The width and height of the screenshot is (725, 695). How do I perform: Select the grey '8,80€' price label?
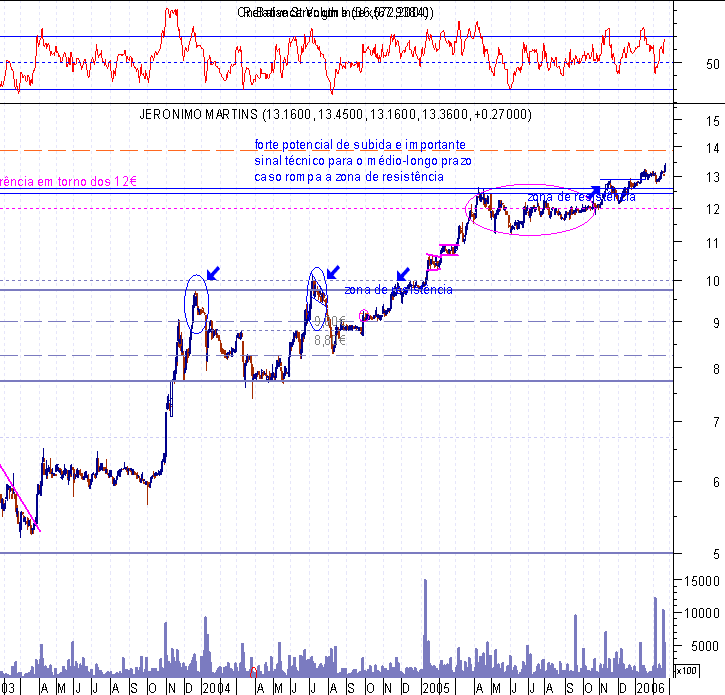[330, 340]
